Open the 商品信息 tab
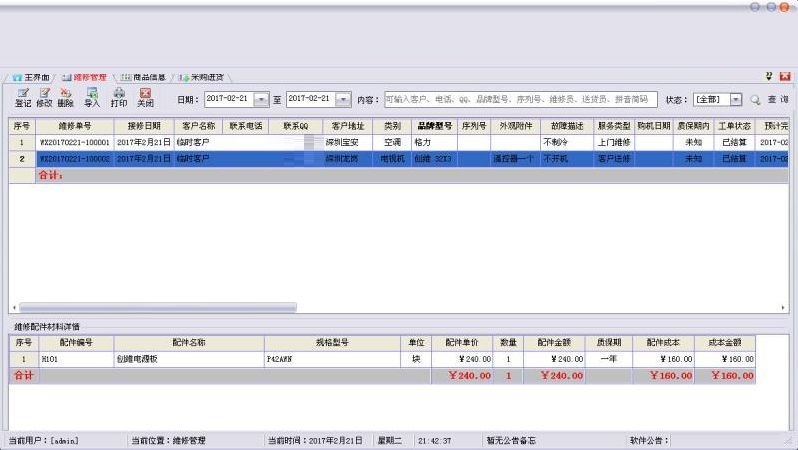 tap(143, 77)
